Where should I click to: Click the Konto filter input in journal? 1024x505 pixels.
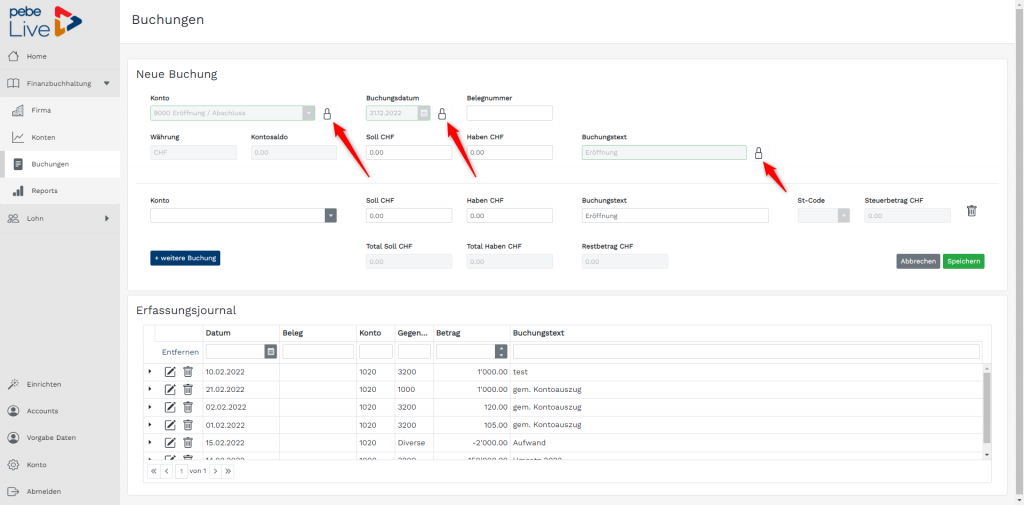click(x=376, y=351)
